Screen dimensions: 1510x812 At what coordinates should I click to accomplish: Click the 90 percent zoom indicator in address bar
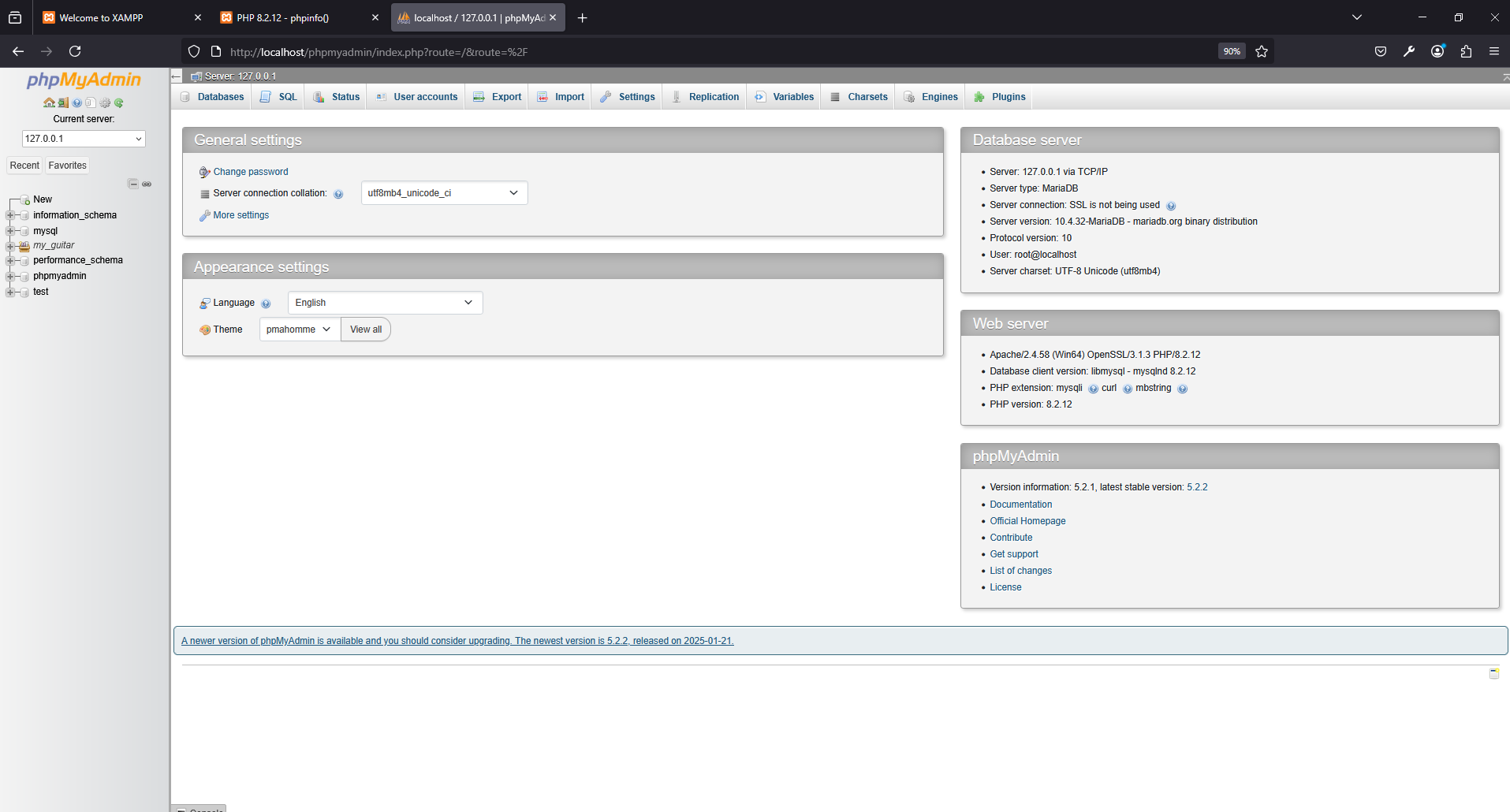point(1231,50)
